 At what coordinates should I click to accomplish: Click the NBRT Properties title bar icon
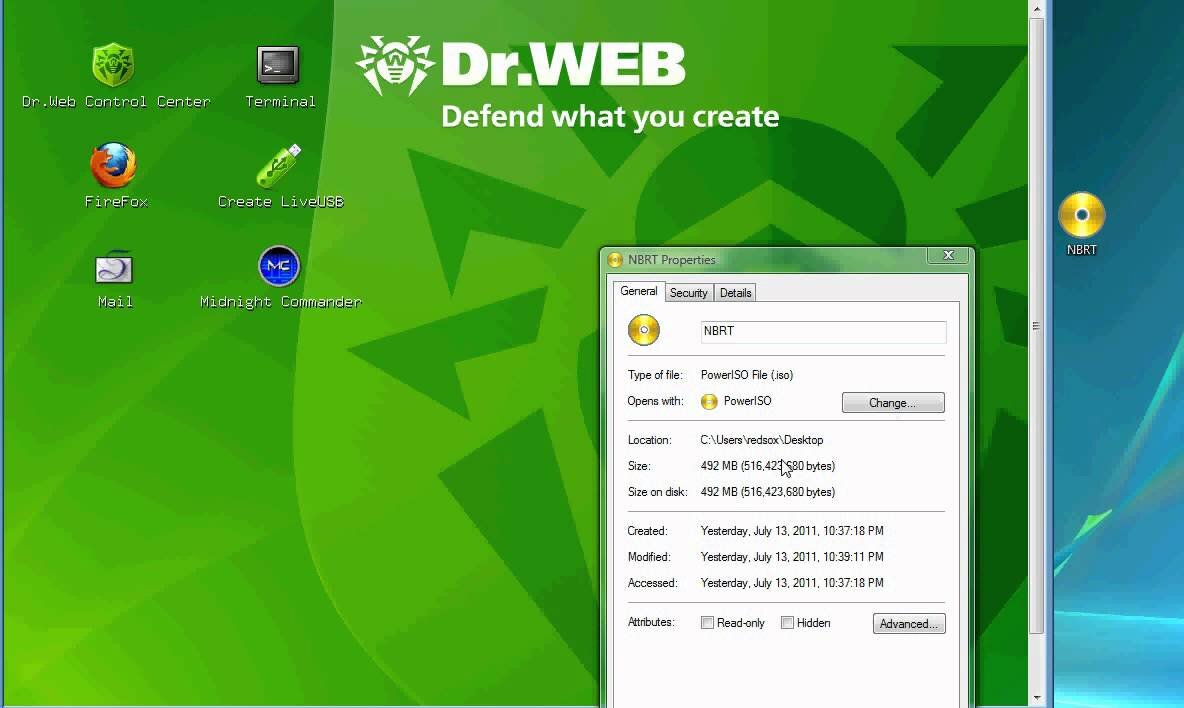[615, 260]
